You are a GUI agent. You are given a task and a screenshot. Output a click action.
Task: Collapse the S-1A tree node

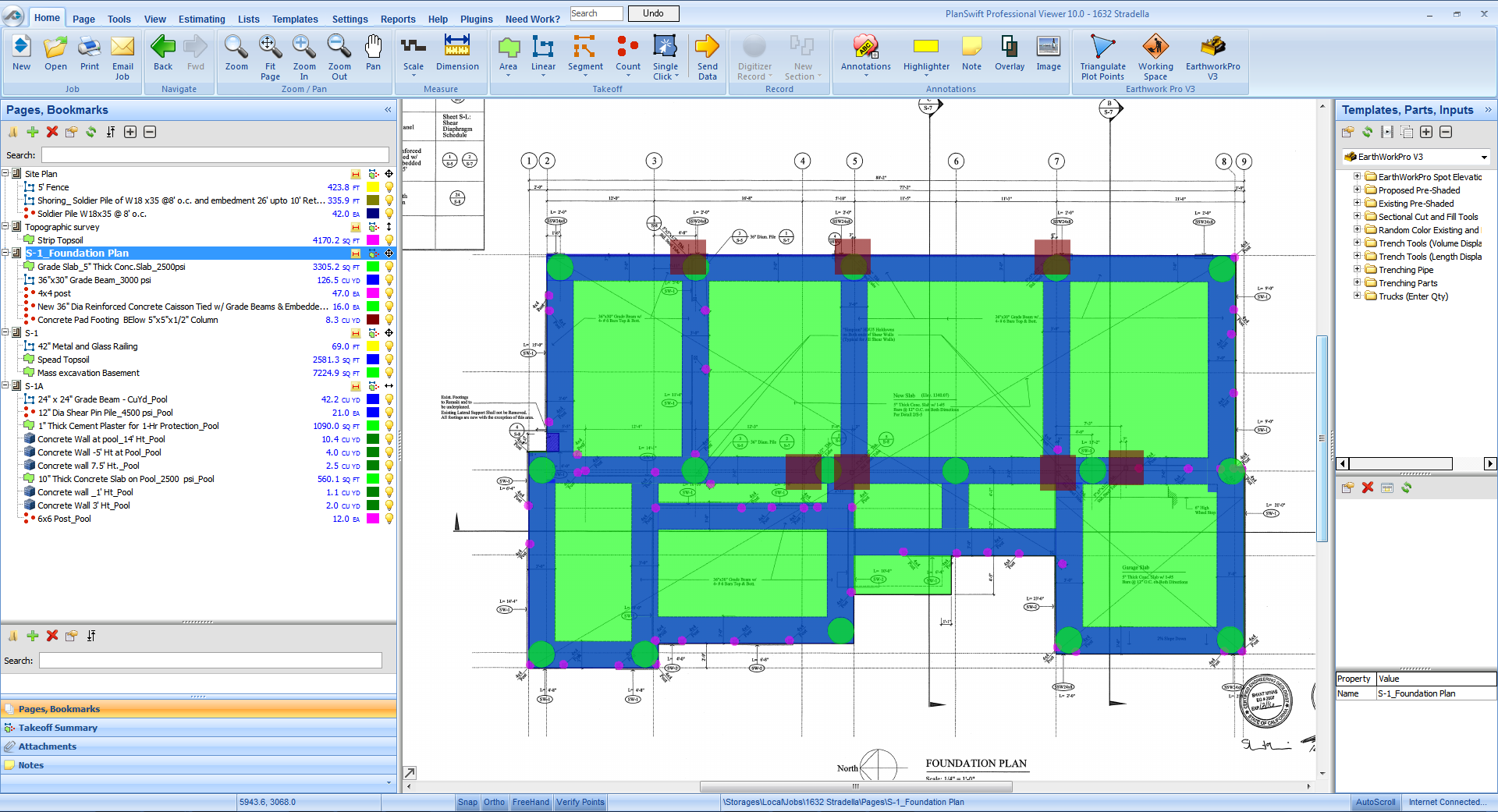[x=5, y=386]
